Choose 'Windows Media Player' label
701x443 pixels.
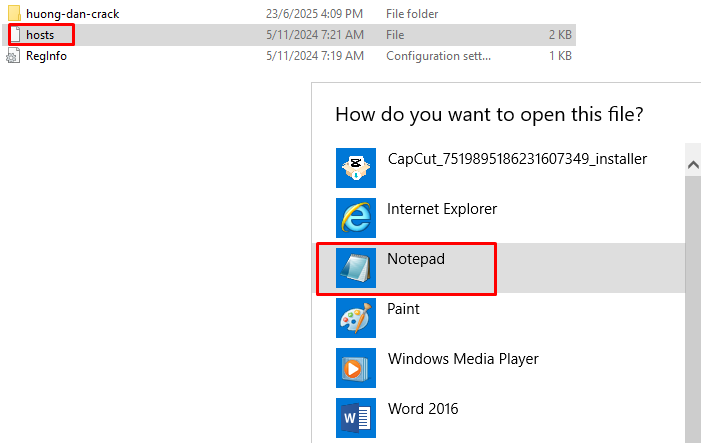pos(463,359)
